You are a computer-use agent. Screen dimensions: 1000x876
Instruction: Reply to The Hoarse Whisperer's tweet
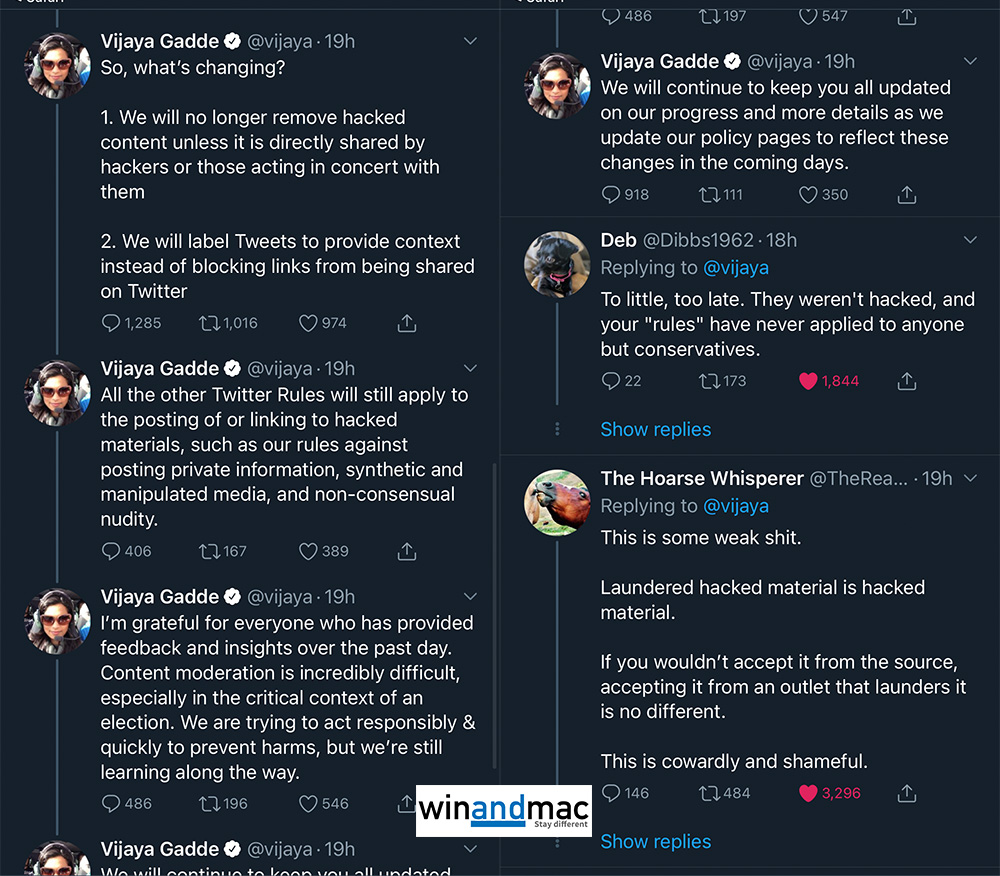click(x=612, y=793)
